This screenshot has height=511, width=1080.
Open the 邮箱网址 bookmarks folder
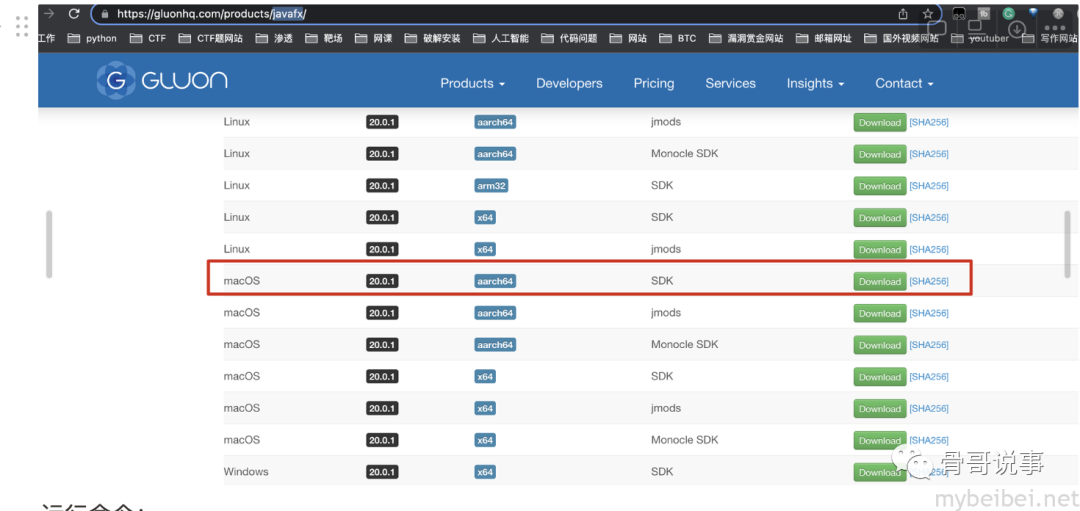click(823, 39)
